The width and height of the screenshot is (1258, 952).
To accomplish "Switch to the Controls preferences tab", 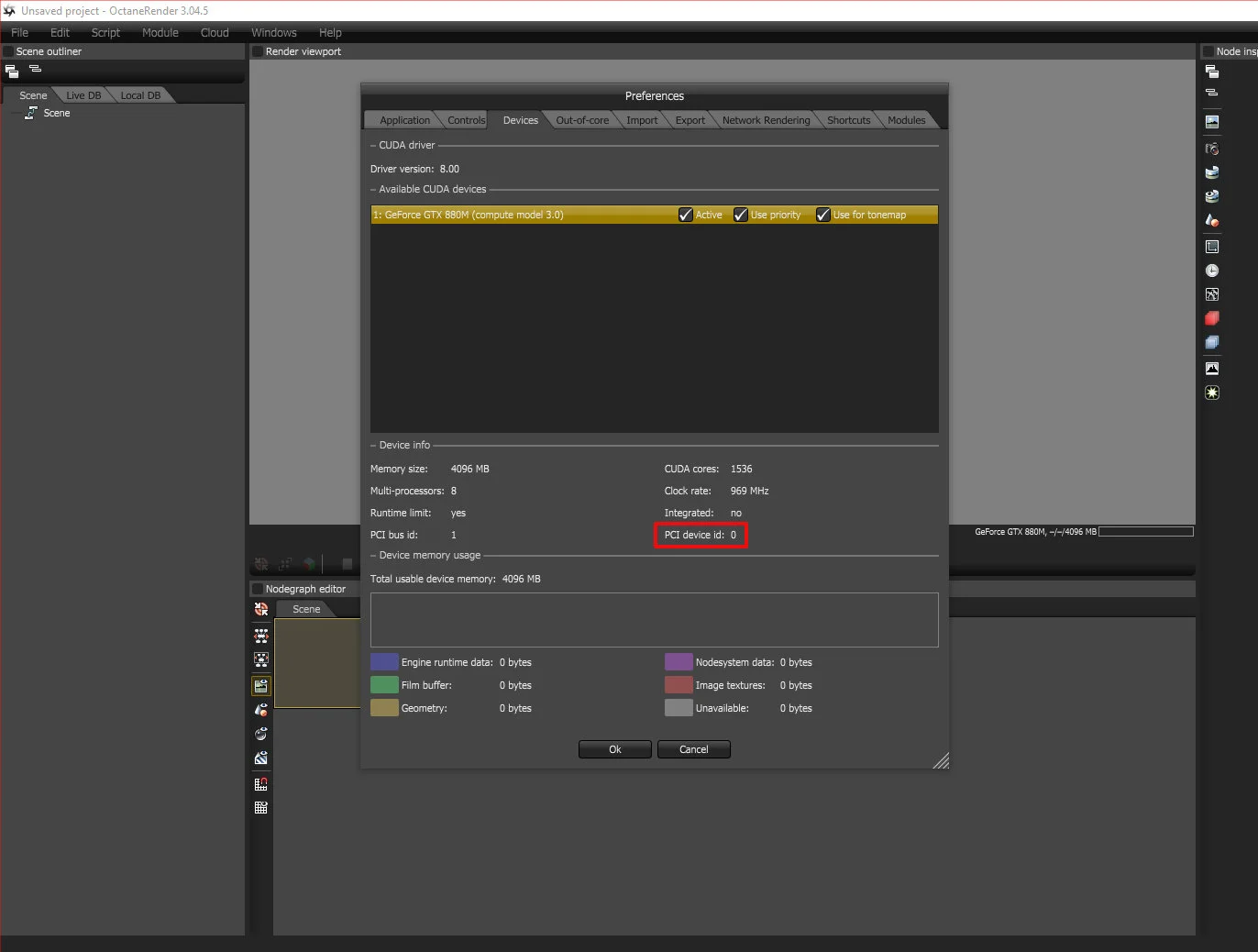I will pyautogui.click(x=466, y=120).
